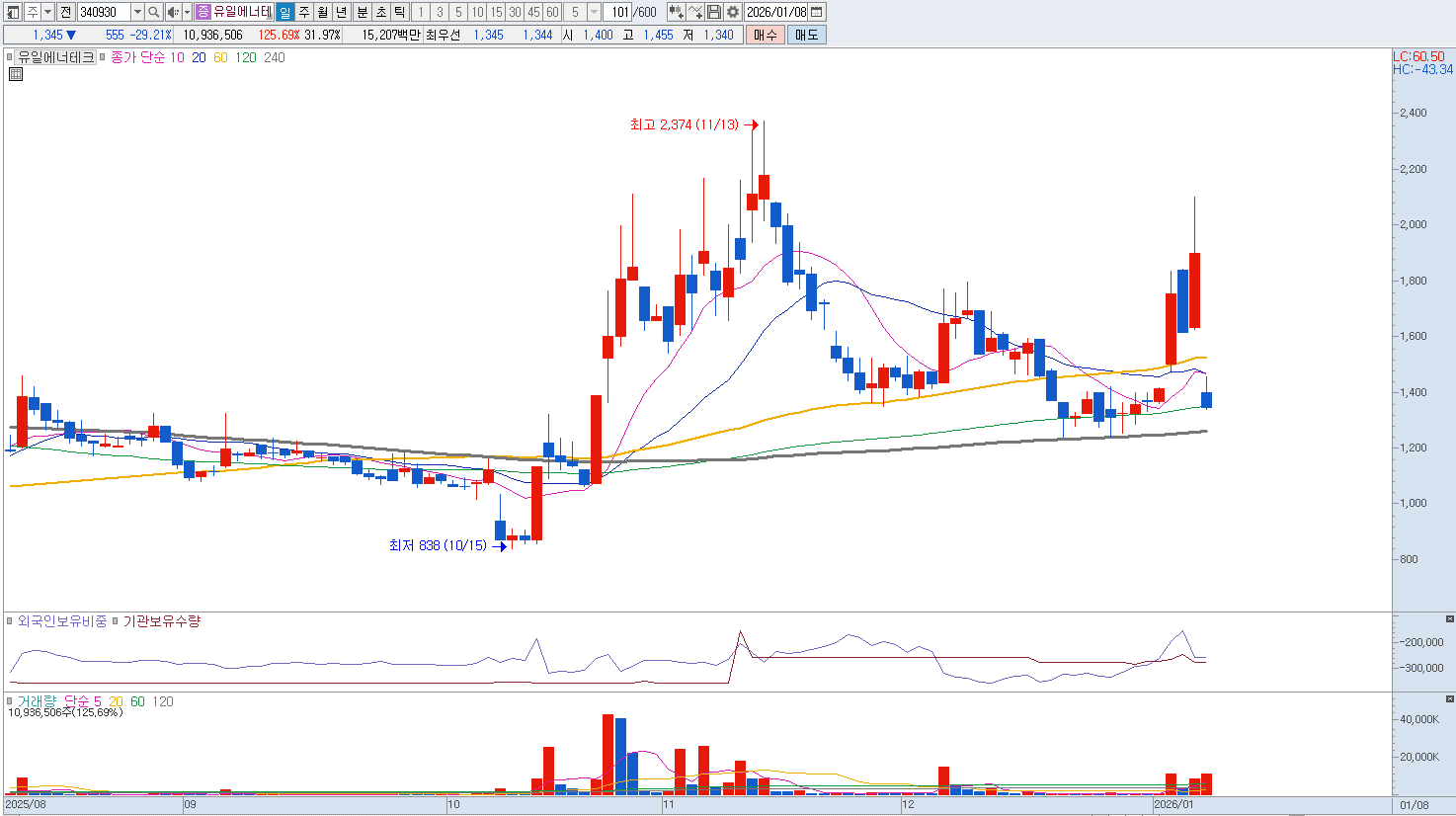
Task: Click the speaker sound icon in toolbar
Action: 173,12
